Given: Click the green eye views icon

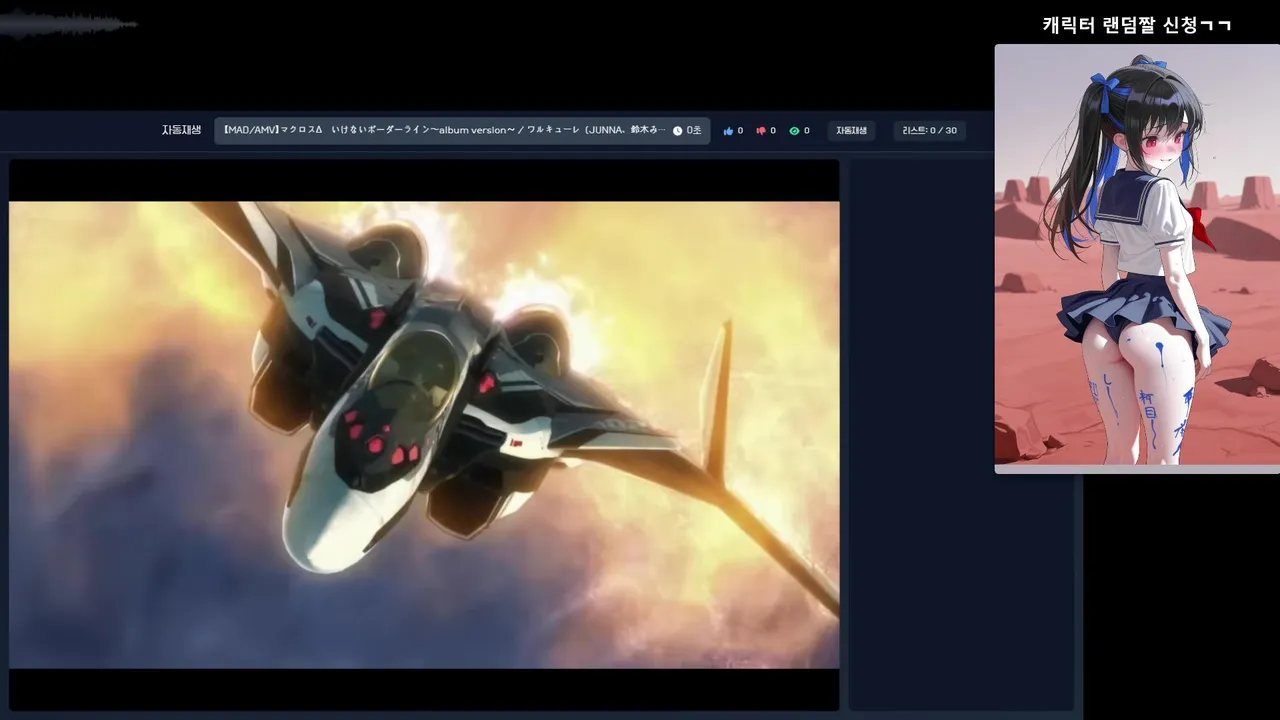Looking at the screenshot, I should 794,131.
